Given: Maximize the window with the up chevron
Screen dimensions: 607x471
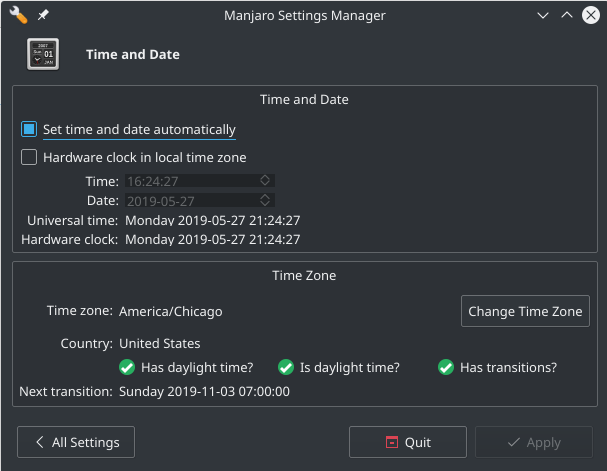Looking at the screenshot, I should pyautogui.click(x=567, y=15).
